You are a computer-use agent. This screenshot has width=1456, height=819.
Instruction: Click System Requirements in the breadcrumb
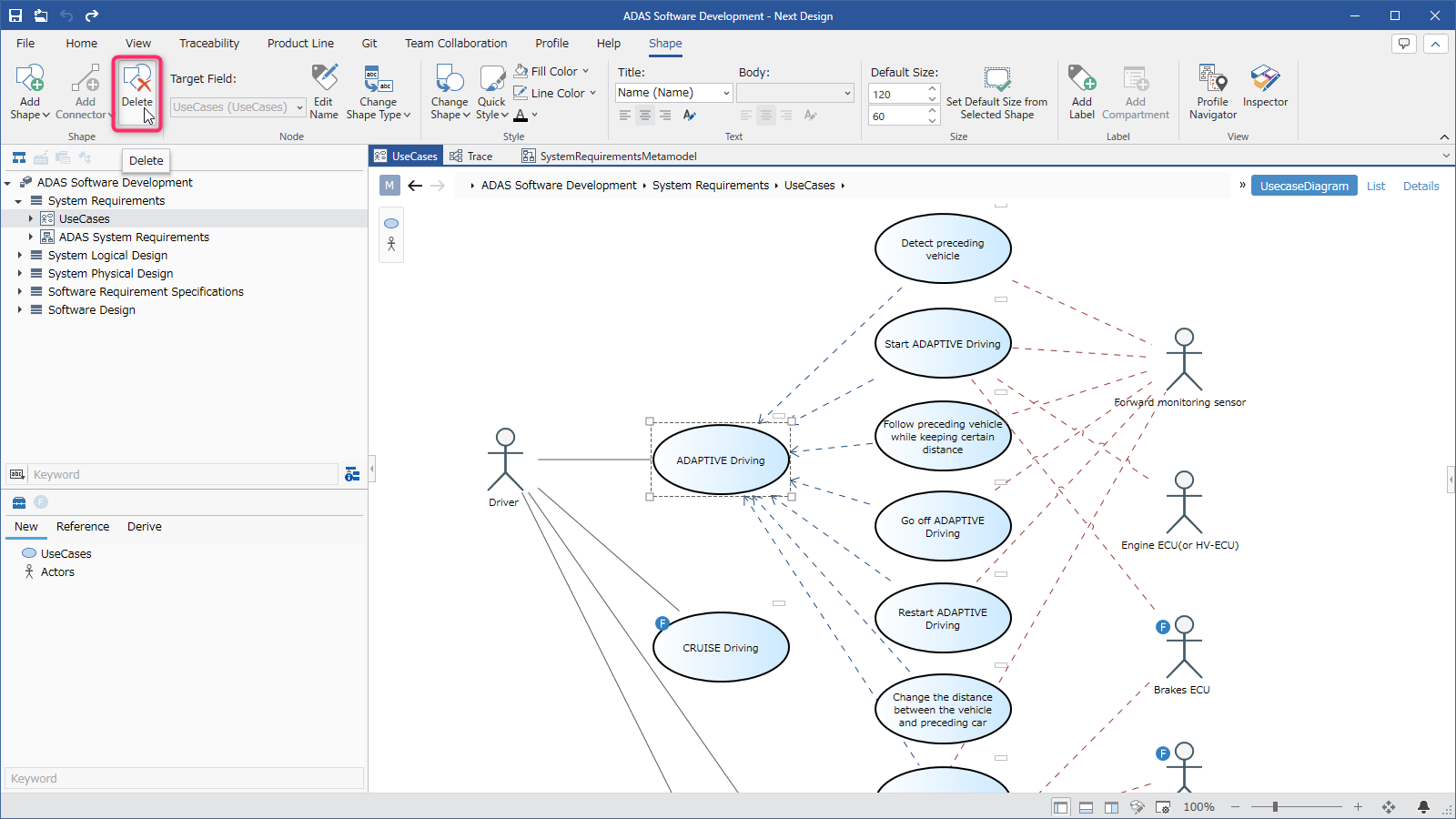(711, 186)
